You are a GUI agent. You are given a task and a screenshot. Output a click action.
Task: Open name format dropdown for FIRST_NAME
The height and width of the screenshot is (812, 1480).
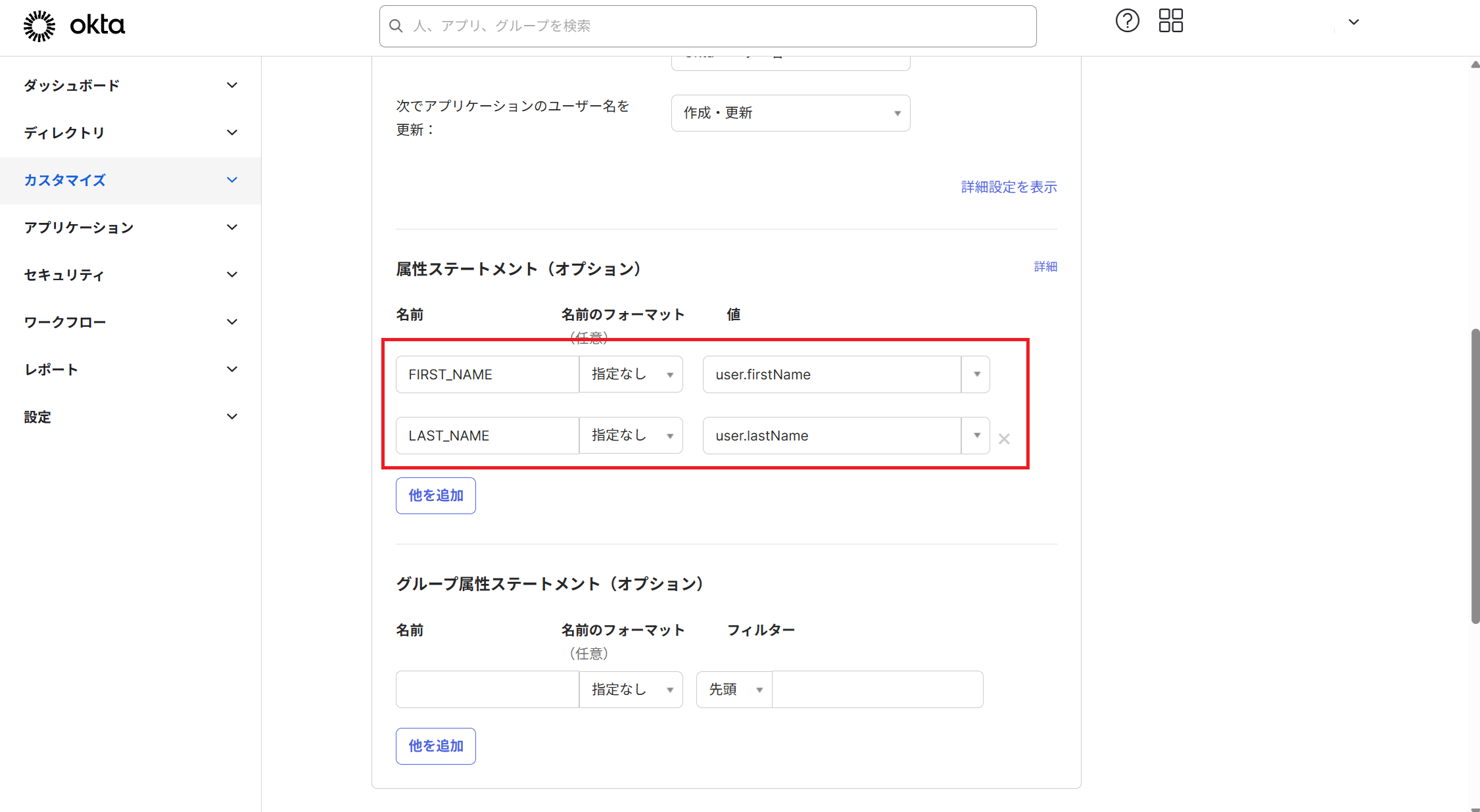631,374
